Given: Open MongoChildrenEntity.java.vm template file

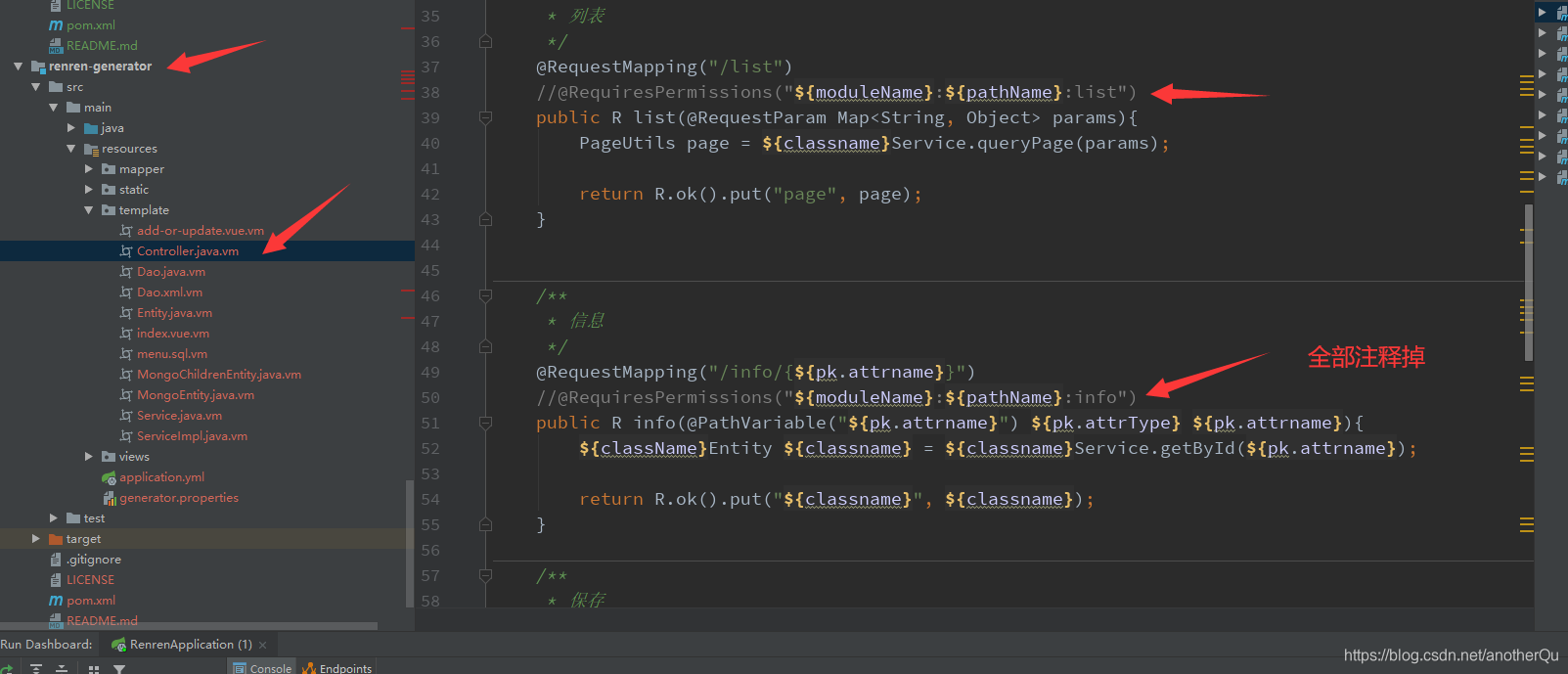Looking at the screenshot, I should 219,375.
